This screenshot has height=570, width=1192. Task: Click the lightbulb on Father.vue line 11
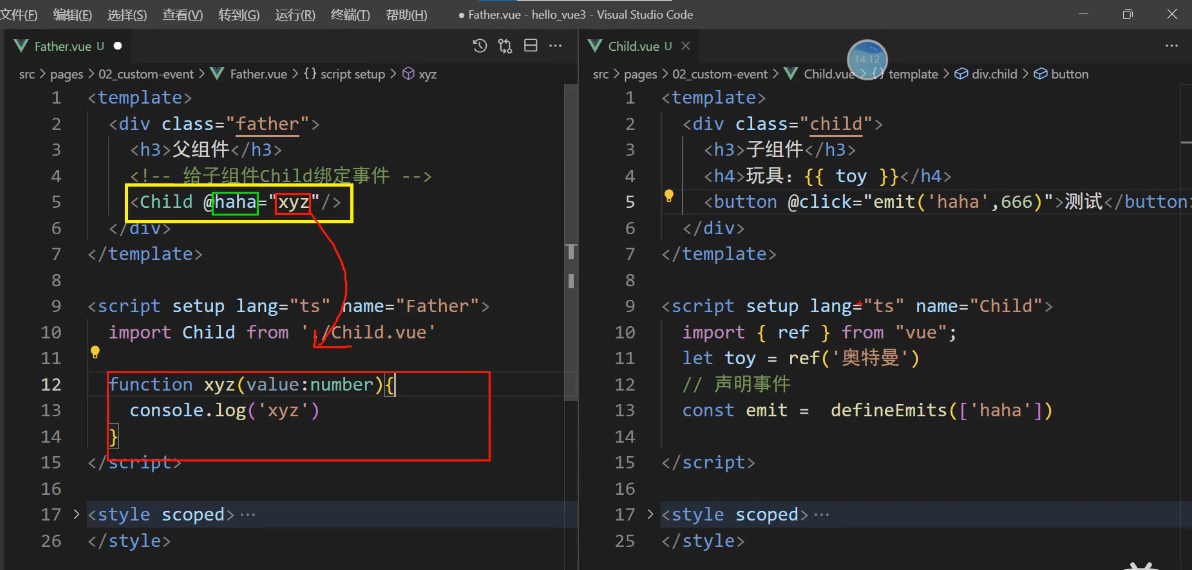click(95, 352)
